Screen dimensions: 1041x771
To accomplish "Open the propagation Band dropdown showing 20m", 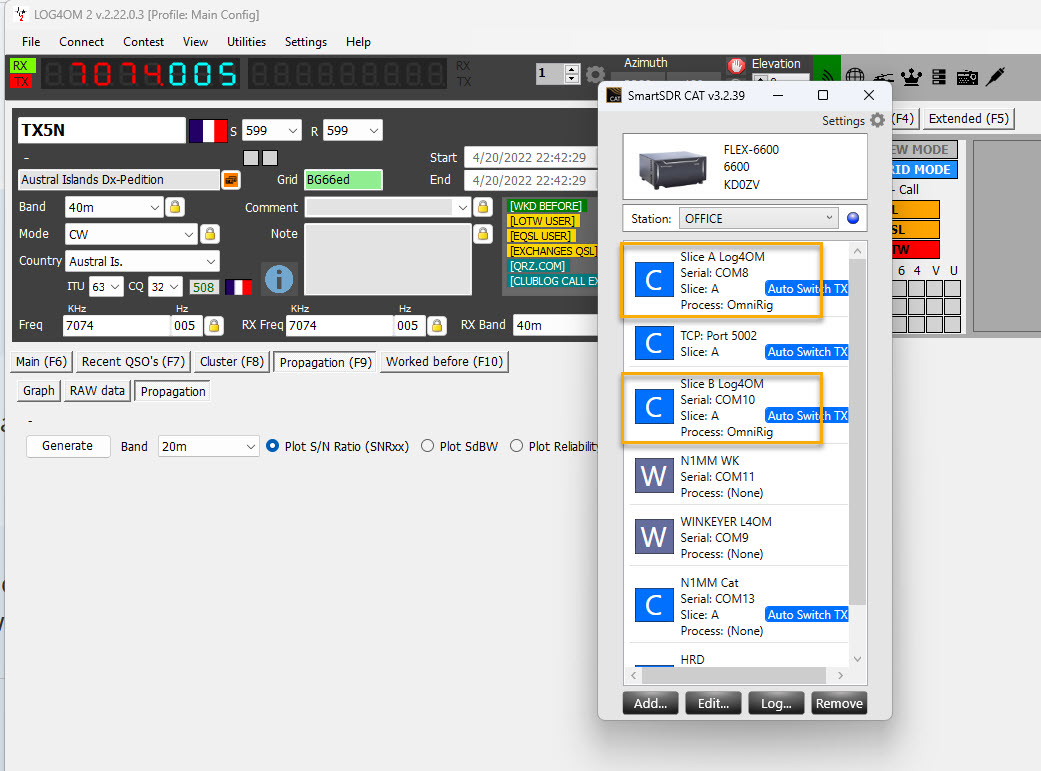I will pos(208,446).
